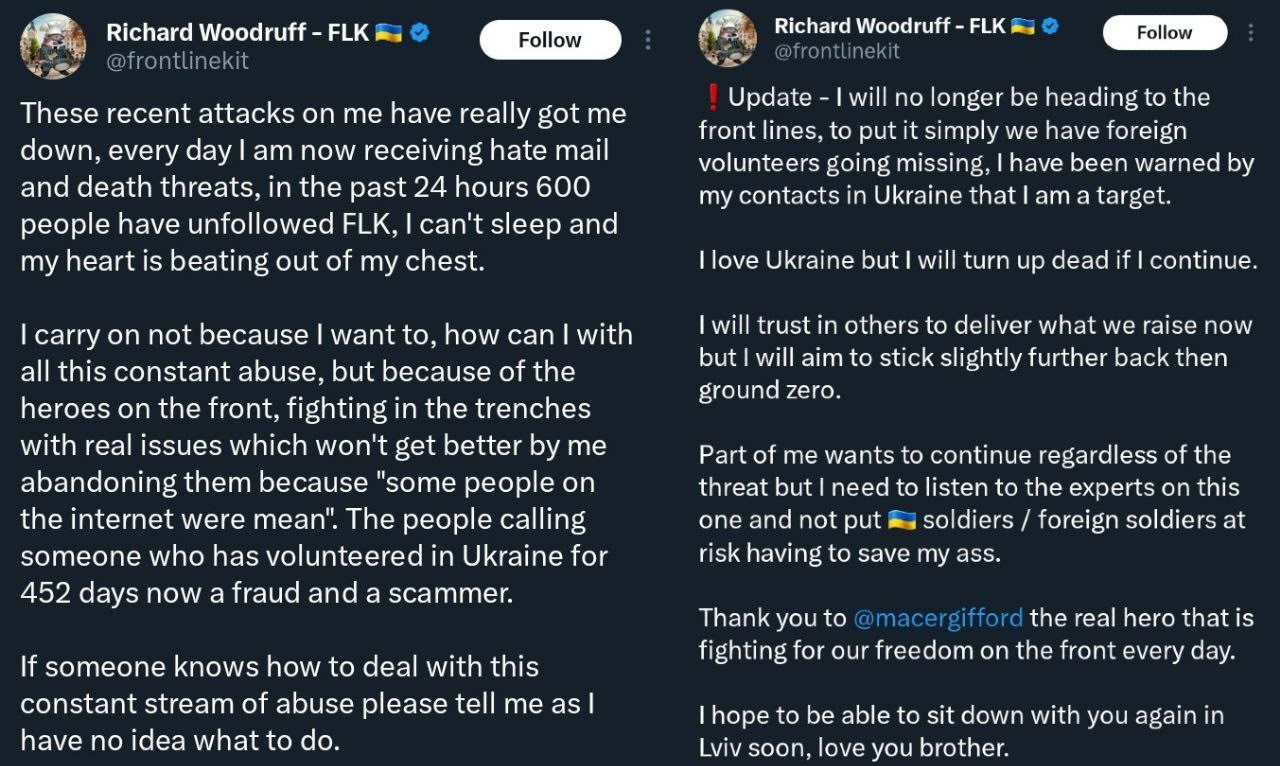Click the @frontlinekit handle on the right tweet
Viewport: 1280px width, 766px height.
[837, 51]
